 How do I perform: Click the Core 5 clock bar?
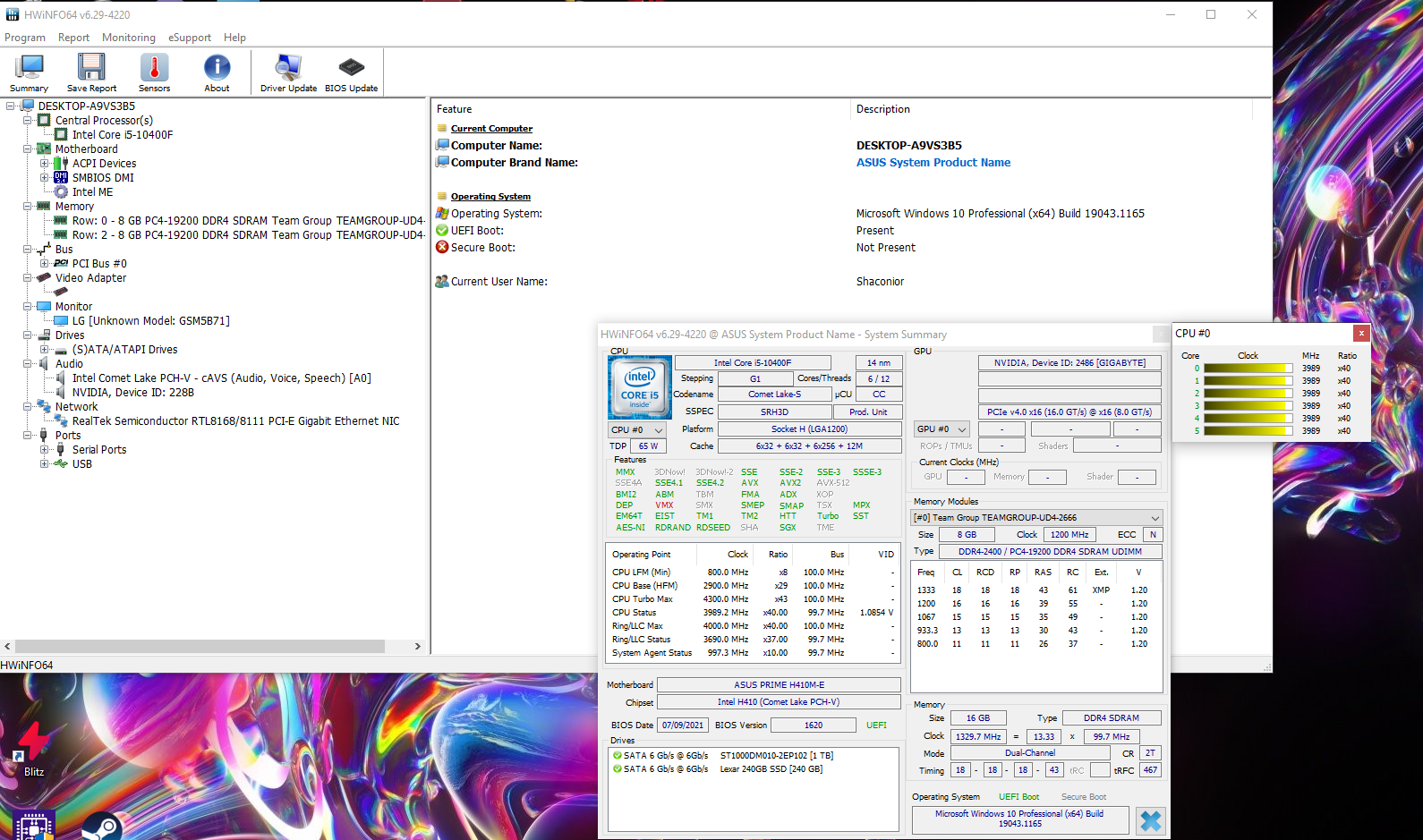(x=1248, y=431)
